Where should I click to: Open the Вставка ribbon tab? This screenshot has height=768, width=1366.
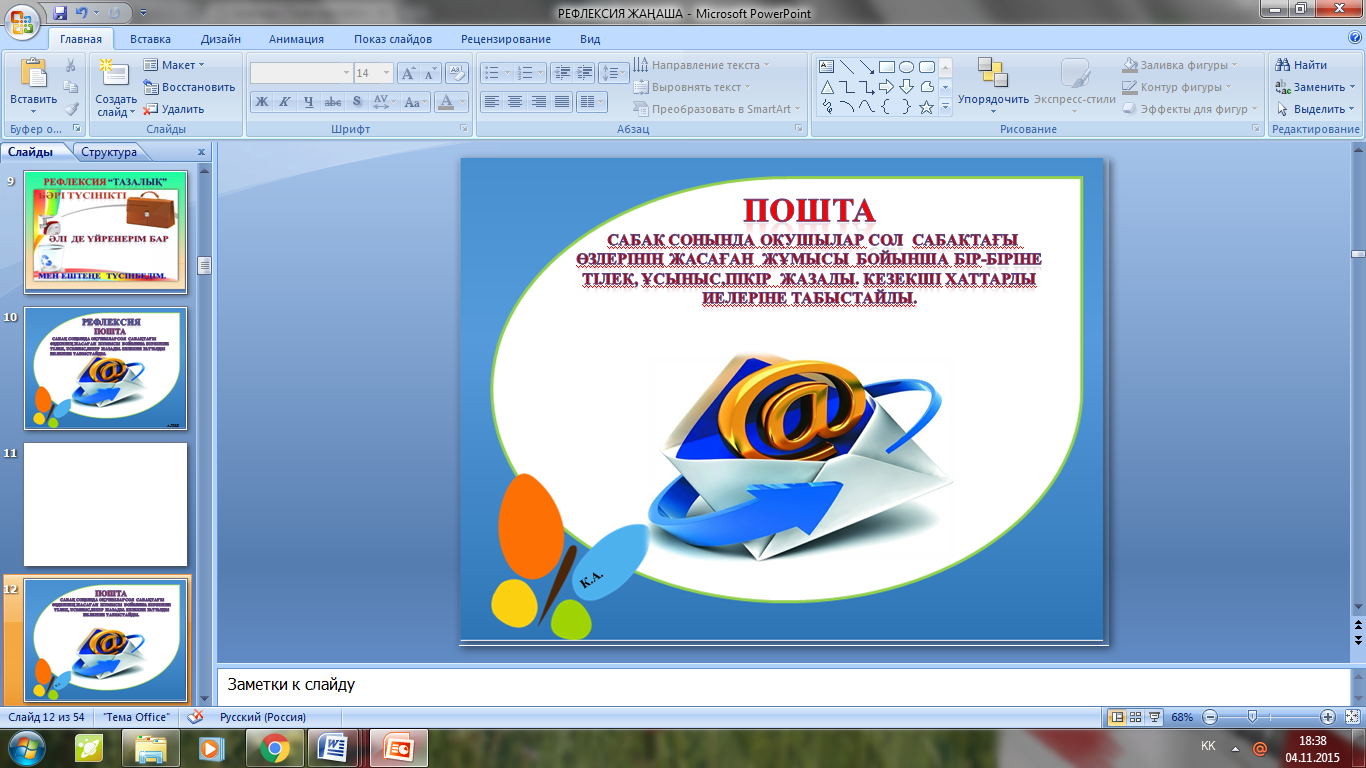(150, 39)
